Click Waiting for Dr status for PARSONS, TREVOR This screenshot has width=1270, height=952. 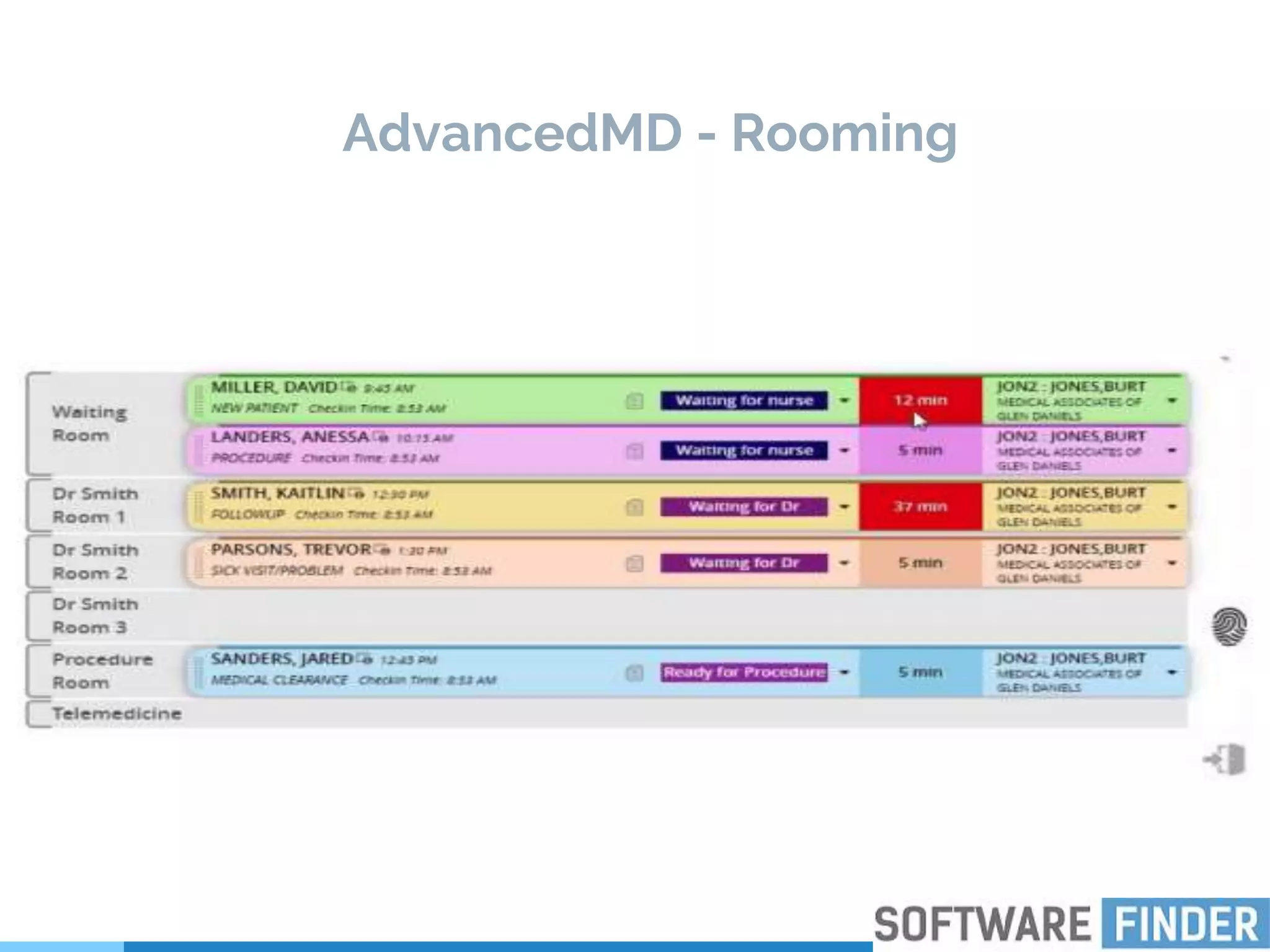tap(744, 563)
